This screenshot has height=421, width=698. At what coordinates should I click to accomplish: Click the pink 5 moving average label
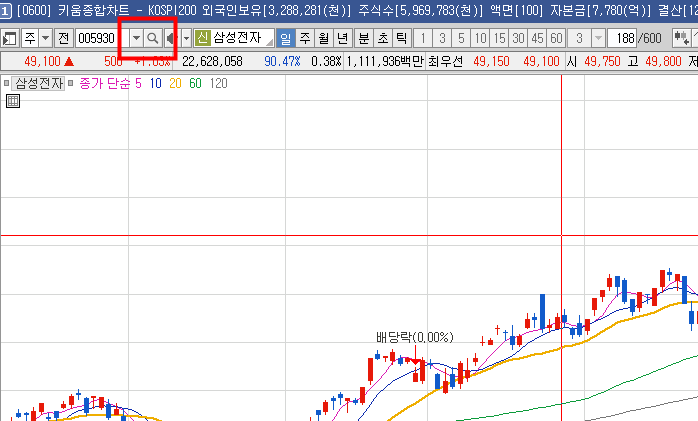click(x=138, y=83)
